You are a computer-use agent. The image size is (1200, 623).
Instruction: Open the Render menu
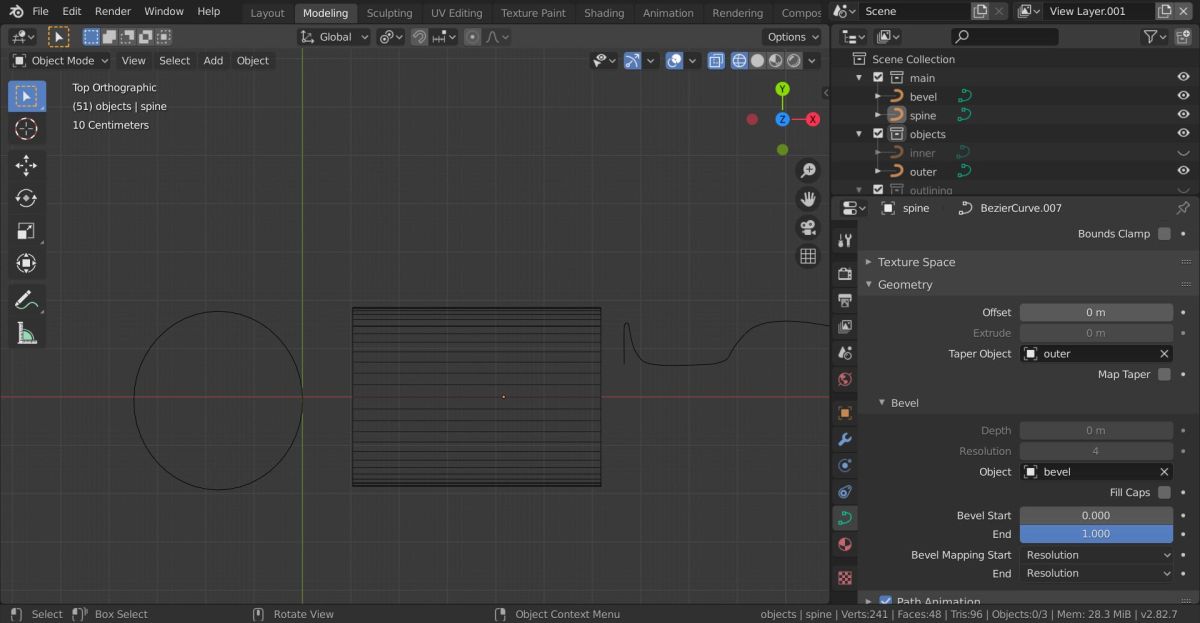[x=113, y=11]
